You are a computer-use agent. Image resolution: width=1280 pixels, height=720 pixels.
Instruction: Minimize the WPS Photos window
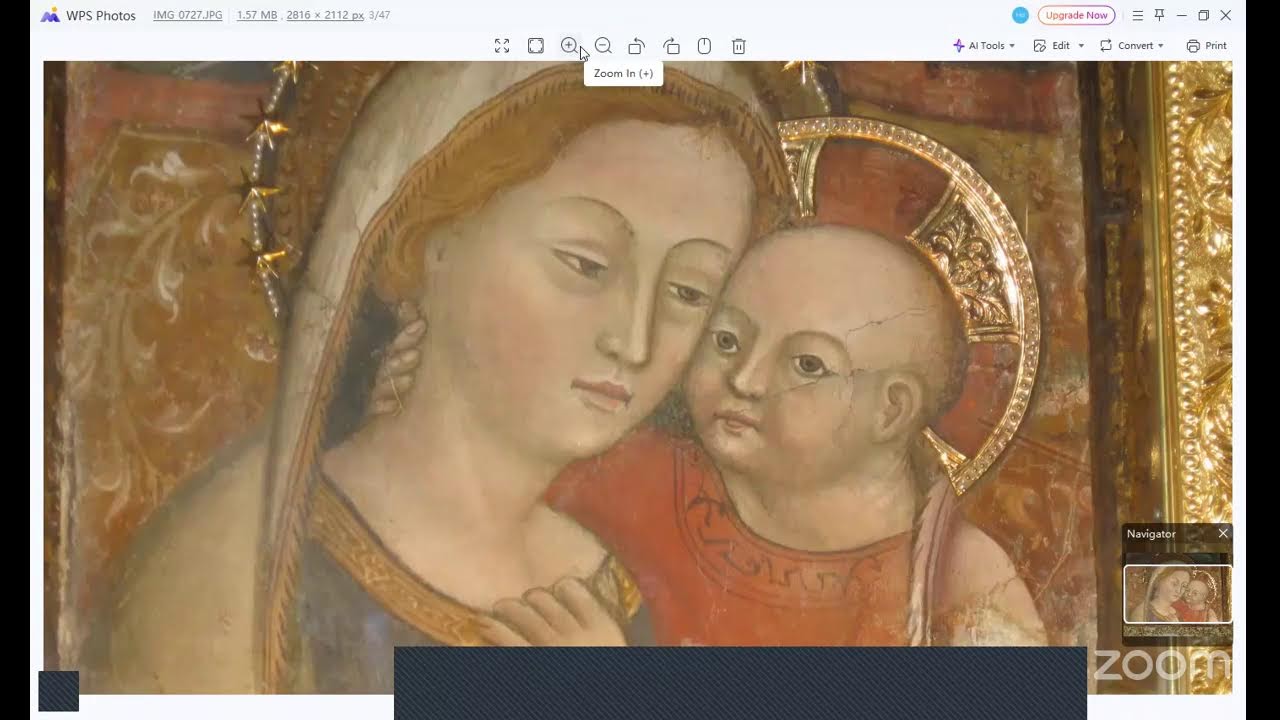coord(1182,15)
